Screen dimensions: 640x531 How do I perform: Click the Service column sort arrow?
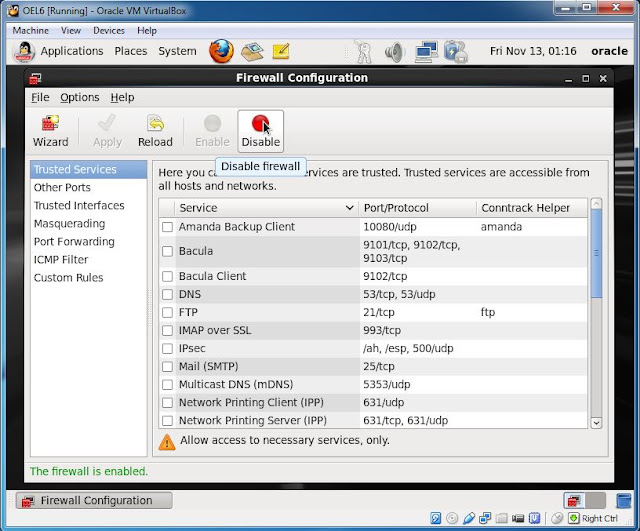coord(349,208)
